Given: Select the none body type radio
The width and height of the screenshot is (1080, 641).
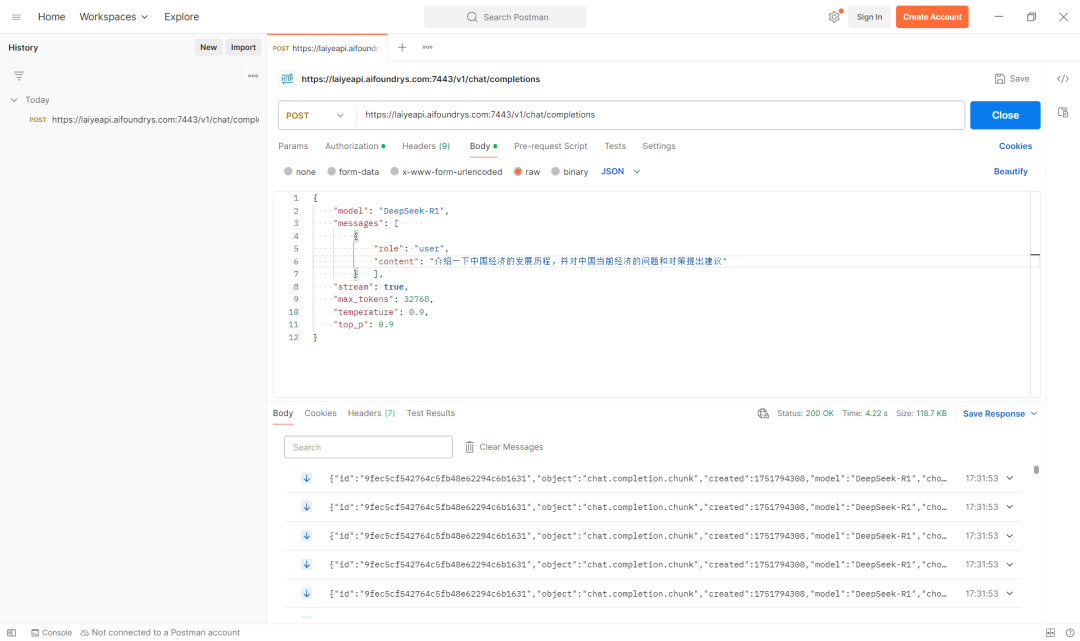Looking at the screenshot, I should point(288,171).
